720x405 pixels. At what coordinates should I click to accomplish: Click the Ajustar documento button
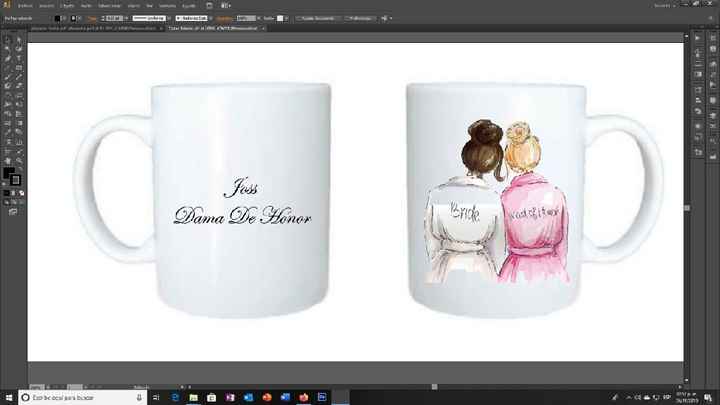pos(318,18)
